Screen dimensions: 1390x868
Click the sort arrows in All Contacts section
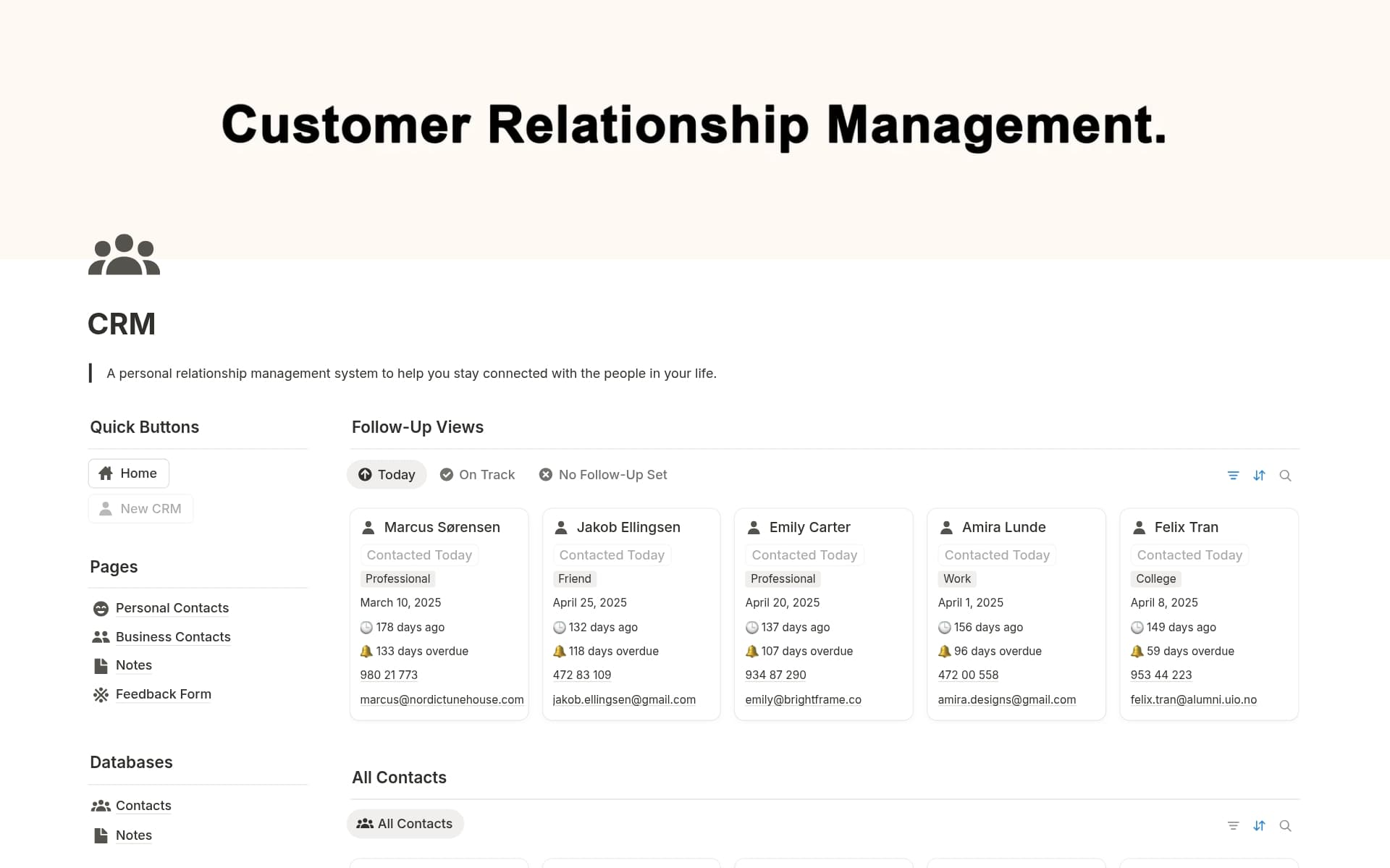coord(1260,825)
